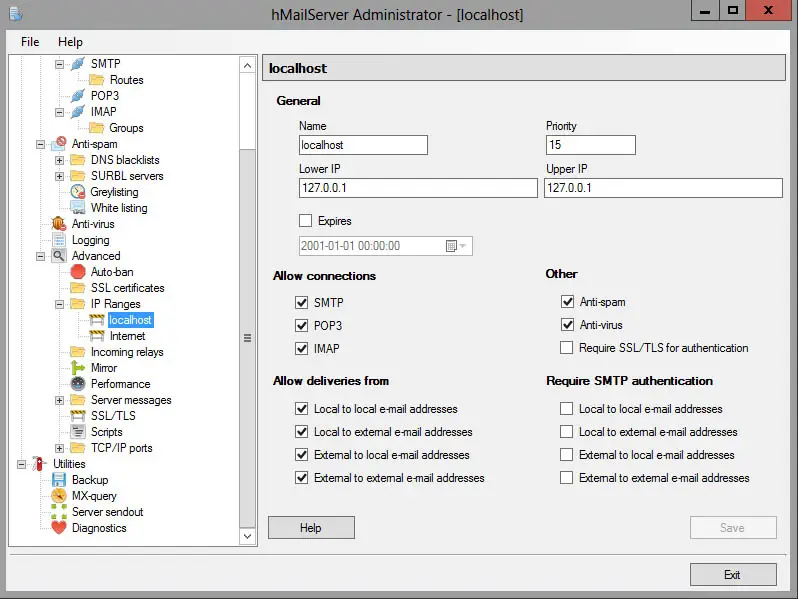Image resolution: width=798 pixels, height=599 pixels.
Task: Click the IMAP protocol icon
Action: 78,112
